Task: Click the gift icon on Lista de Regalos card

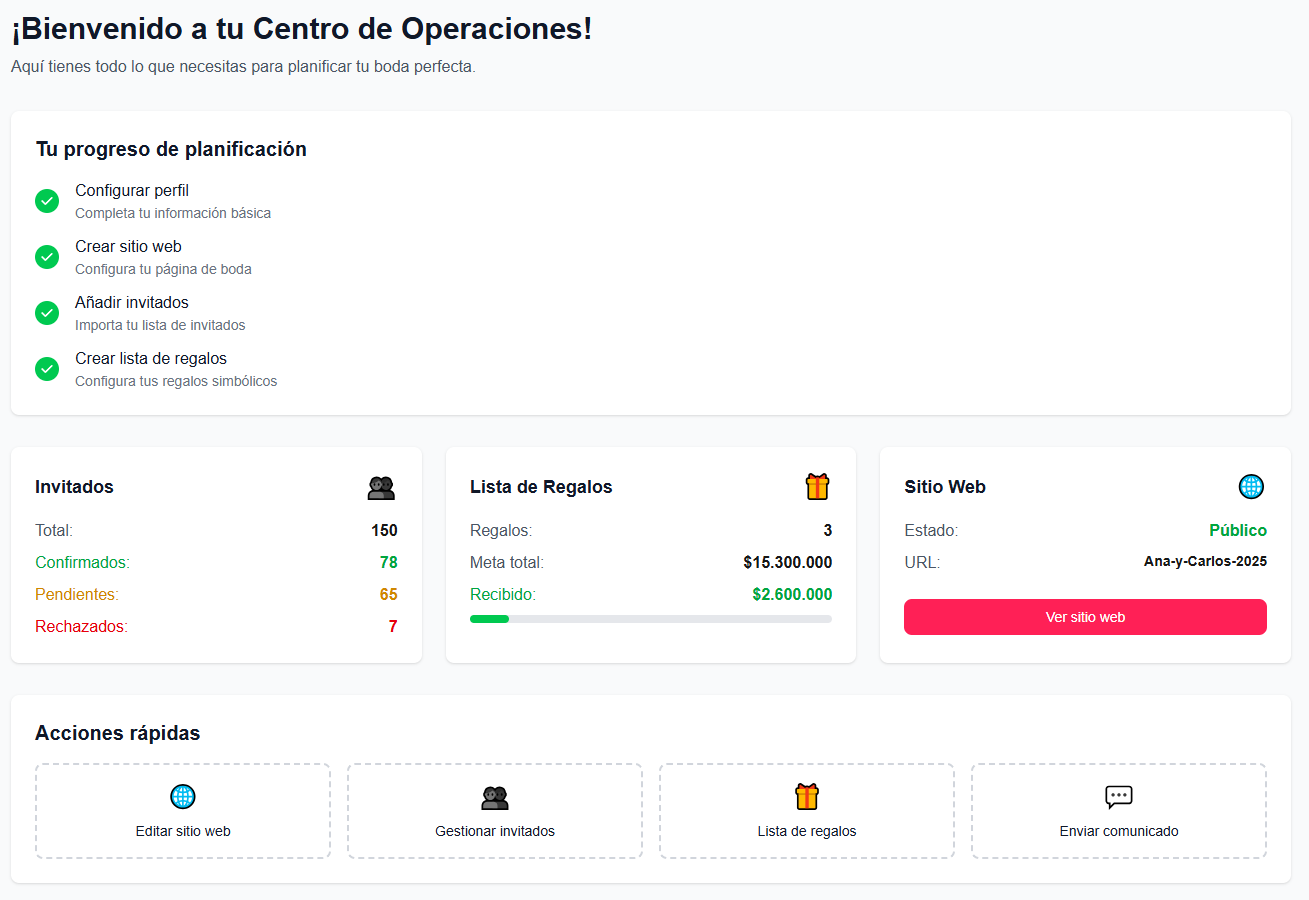Action: point(817,487)
